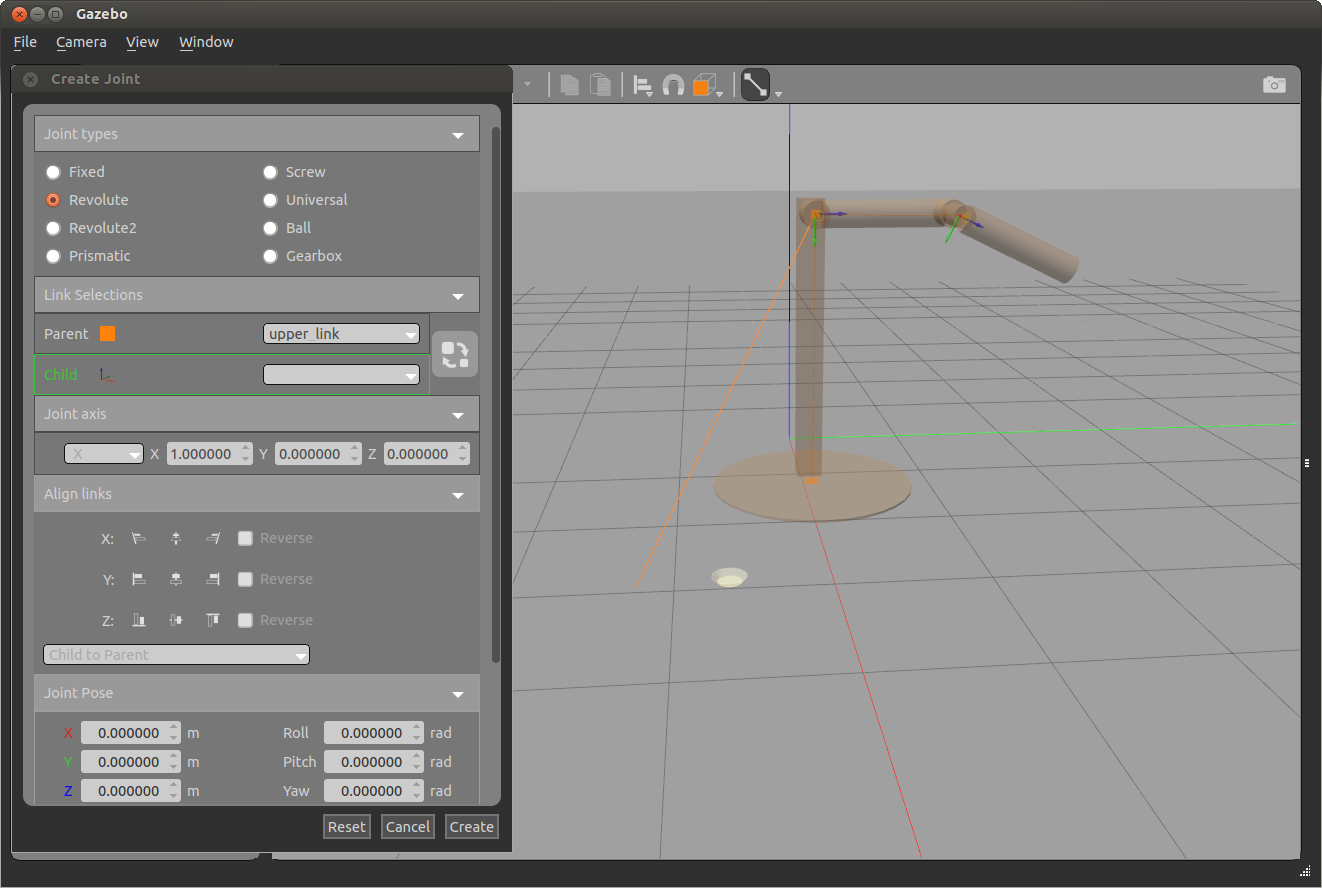Take a screenshot with the camera icon
The height and width of the screenshot is (888, 1322).
[x=1274, y=85]
